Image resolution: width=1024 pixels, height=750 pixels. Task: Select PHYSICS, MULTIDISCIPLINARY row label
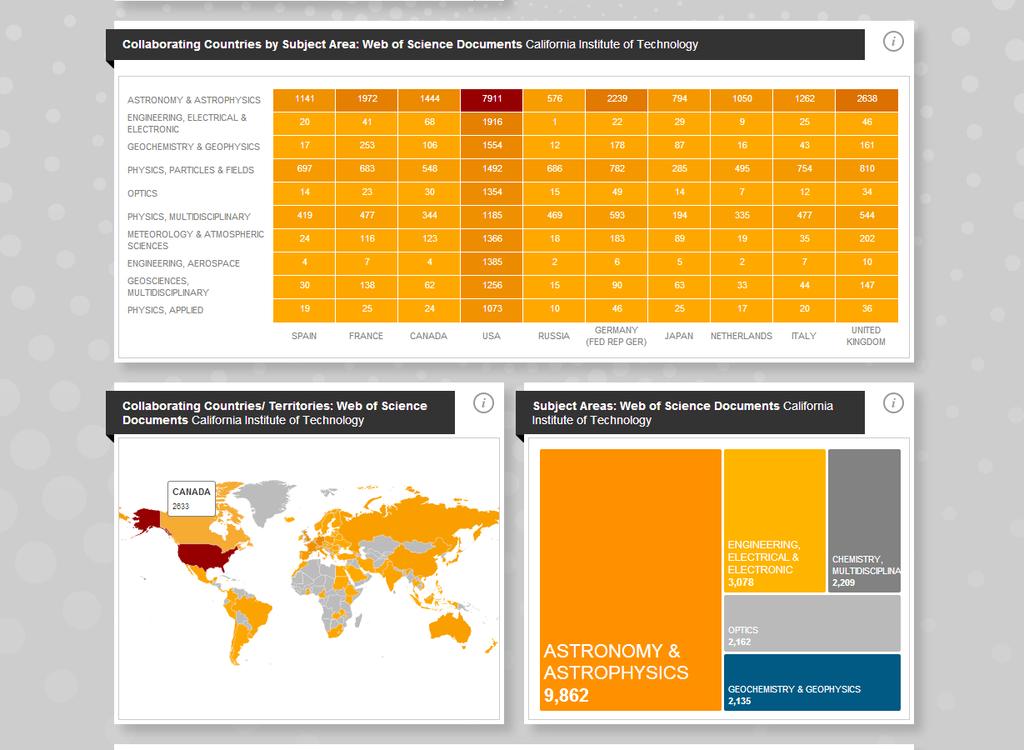(x=189, y=217)
